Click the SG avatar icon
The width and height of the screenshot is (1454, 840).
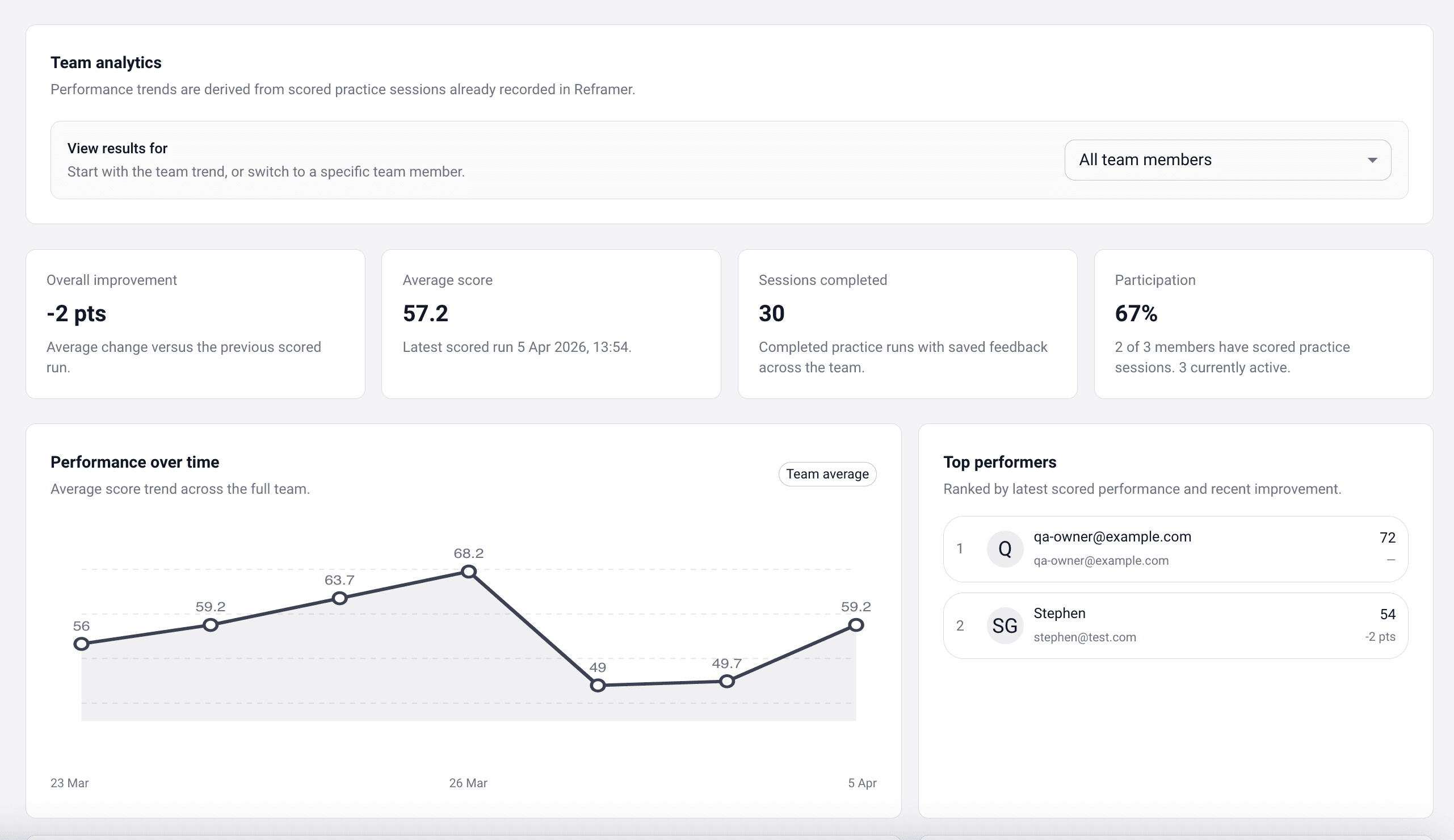[1004, 625]
